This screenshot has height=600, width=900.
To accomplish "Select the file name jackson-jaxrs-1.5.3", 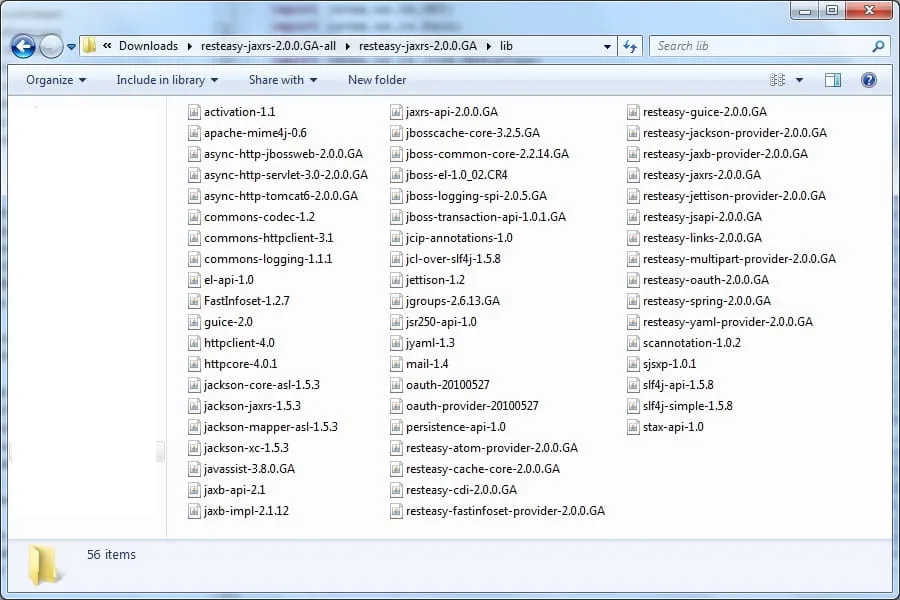I will (x=253, y=406).
